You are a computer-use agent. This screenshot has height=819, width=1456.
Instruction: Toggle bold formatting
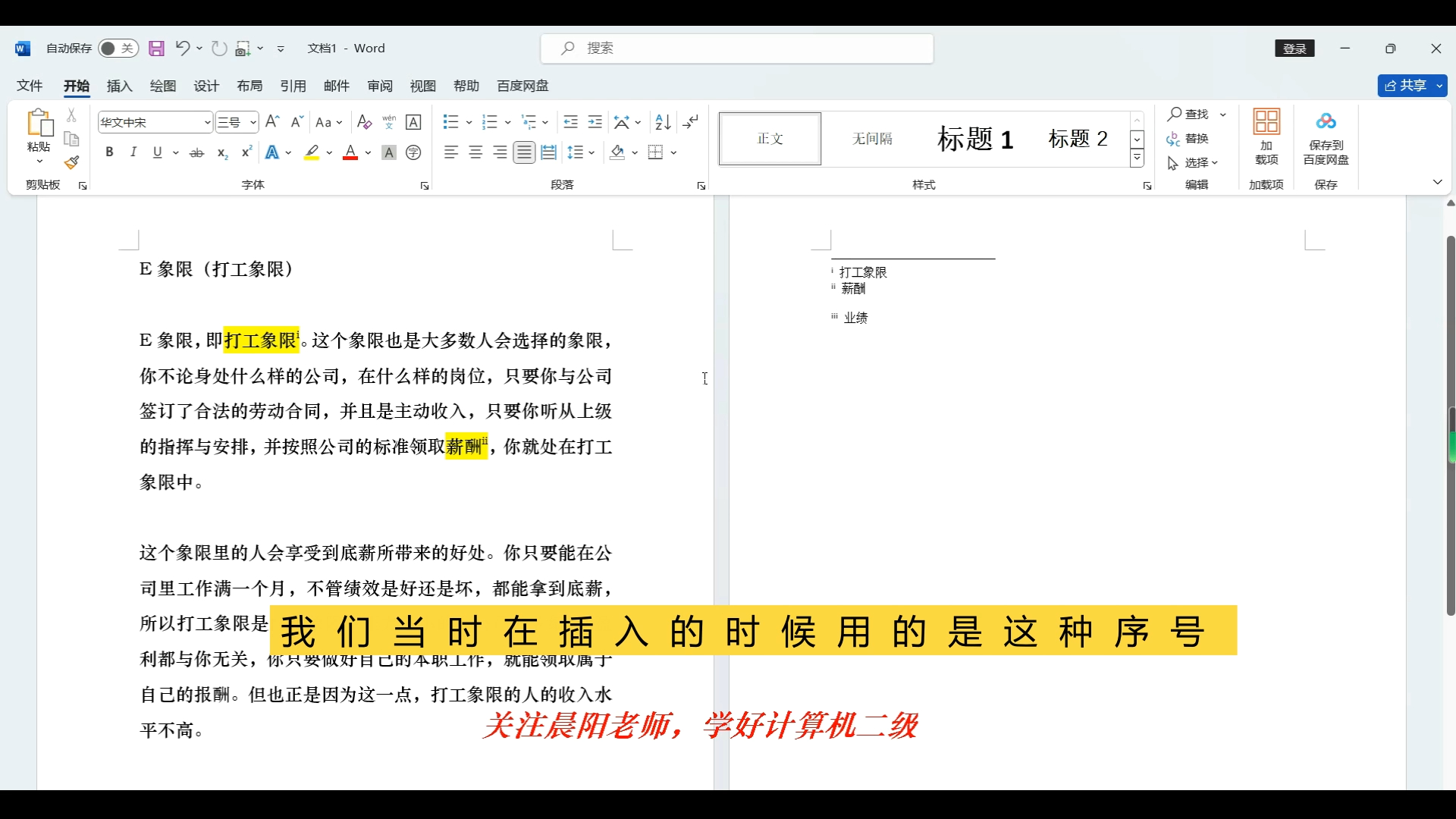pos(109,152)
